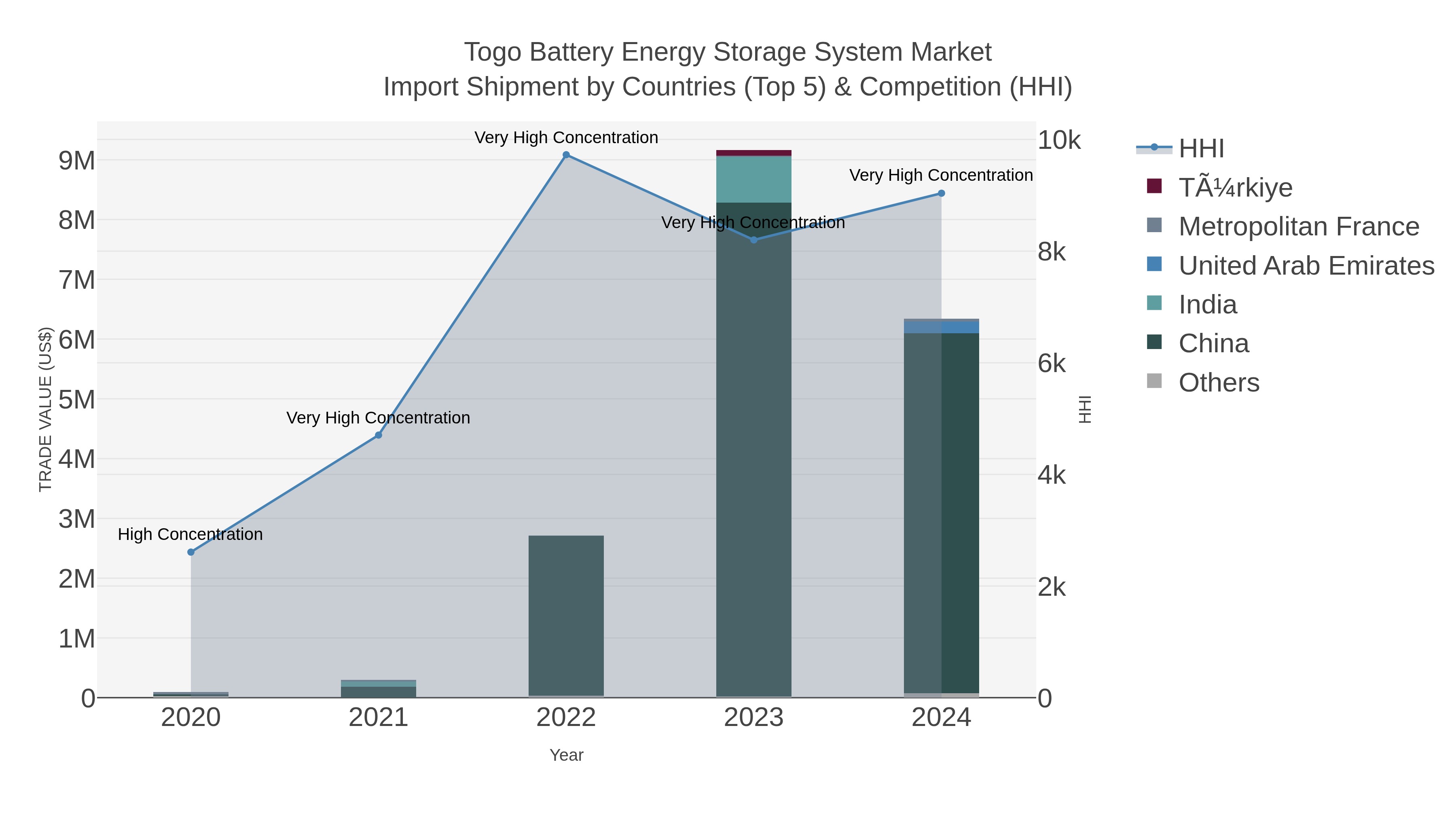Click the 'TRADE VALUE (US$)' axis title

coord(45,409)
